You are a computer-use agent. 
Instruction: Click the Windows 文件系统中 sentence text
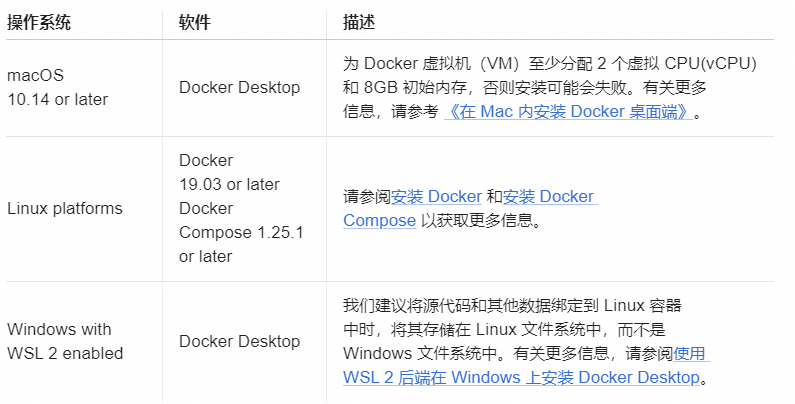point(420,353)
